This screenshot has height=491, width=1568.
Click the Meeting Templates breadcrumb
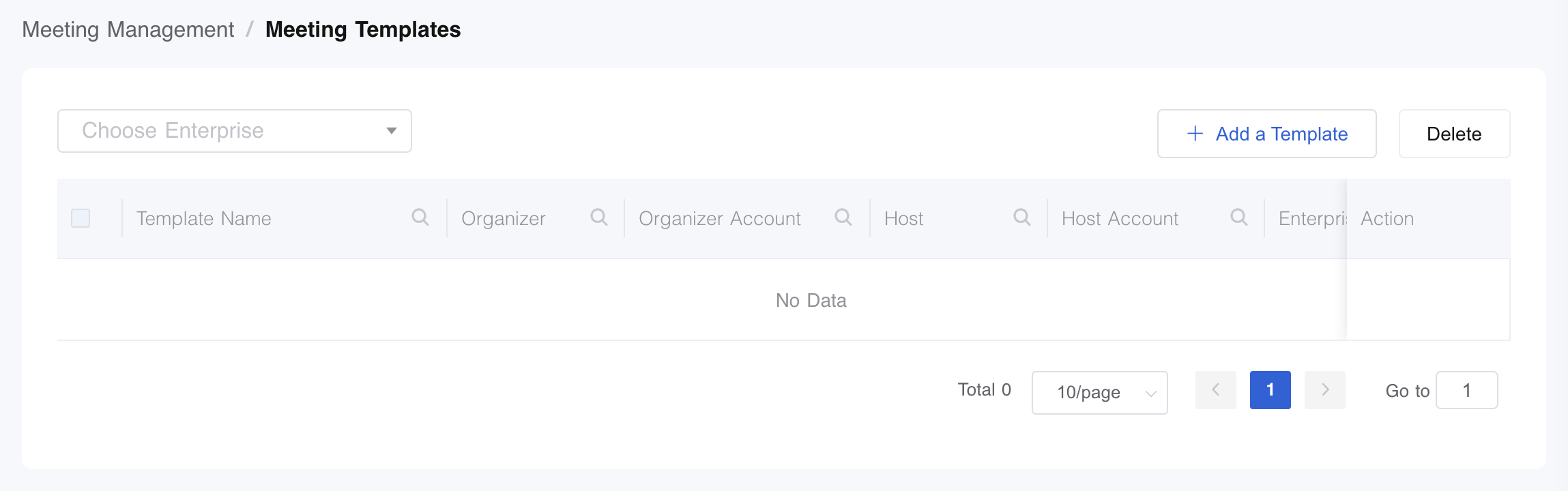(x=363, y=30)
